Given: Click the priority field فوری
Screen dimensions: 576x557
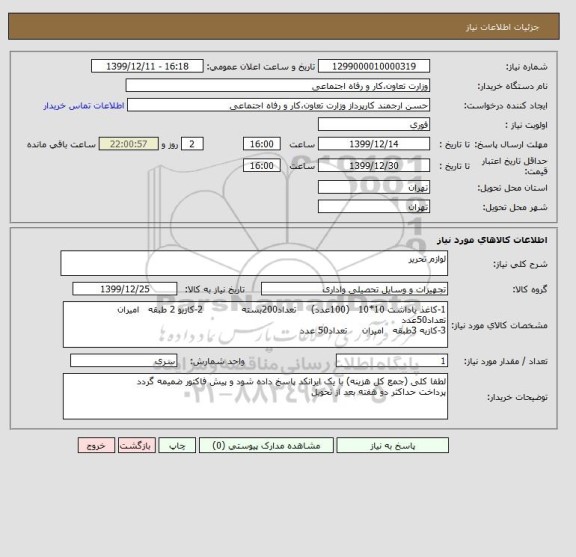Looking at the screenshot, I should click(x=374, y=125).
